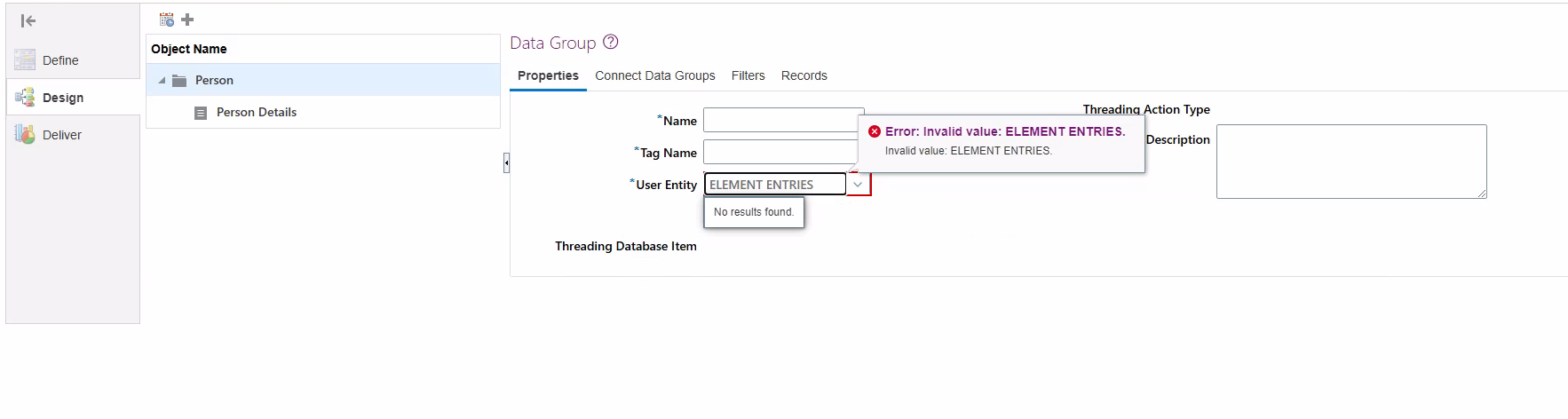Add a new object with plus icon
Viewport: 1568px width, 419px height.
tap(187, 20)
